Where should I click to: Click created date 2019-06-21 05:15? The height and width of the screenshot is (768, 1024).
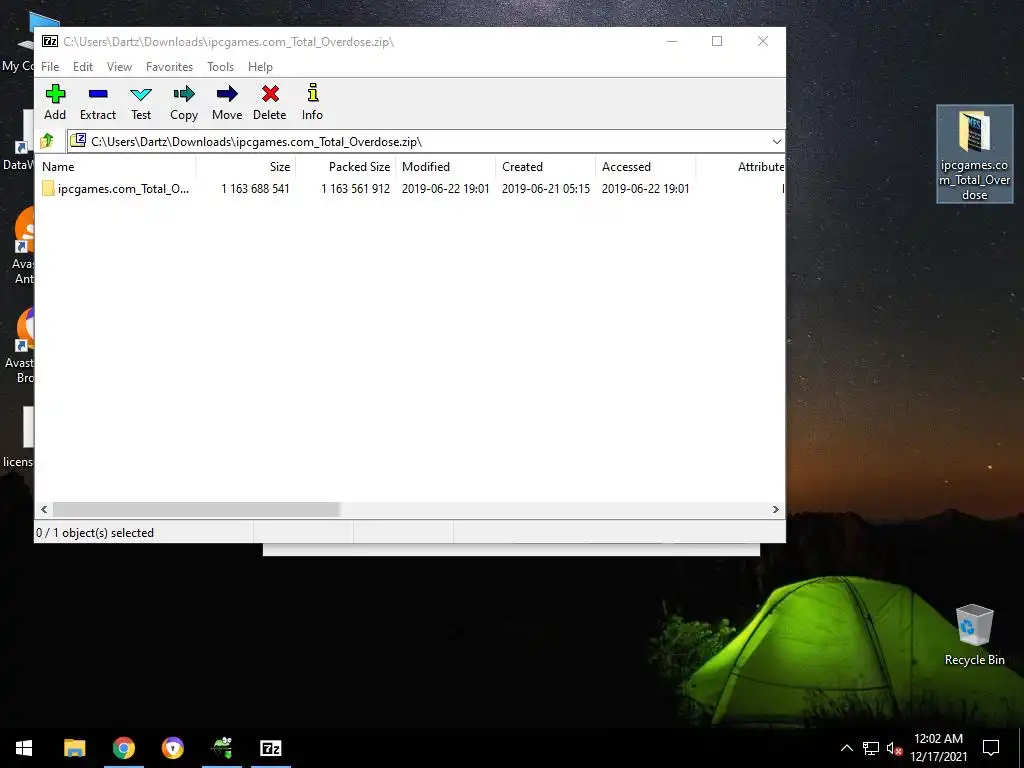[x=546, y=189]
